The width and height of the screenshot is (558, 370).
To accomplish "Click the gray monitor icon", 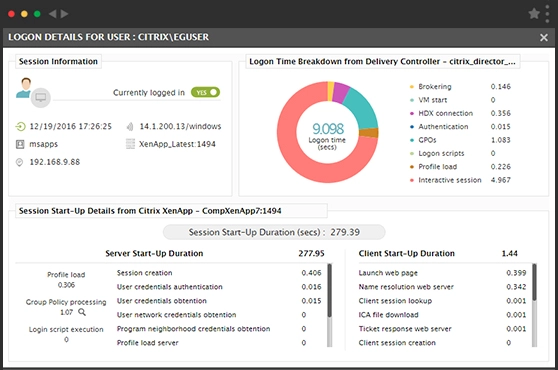I will (x=41, y=97).
